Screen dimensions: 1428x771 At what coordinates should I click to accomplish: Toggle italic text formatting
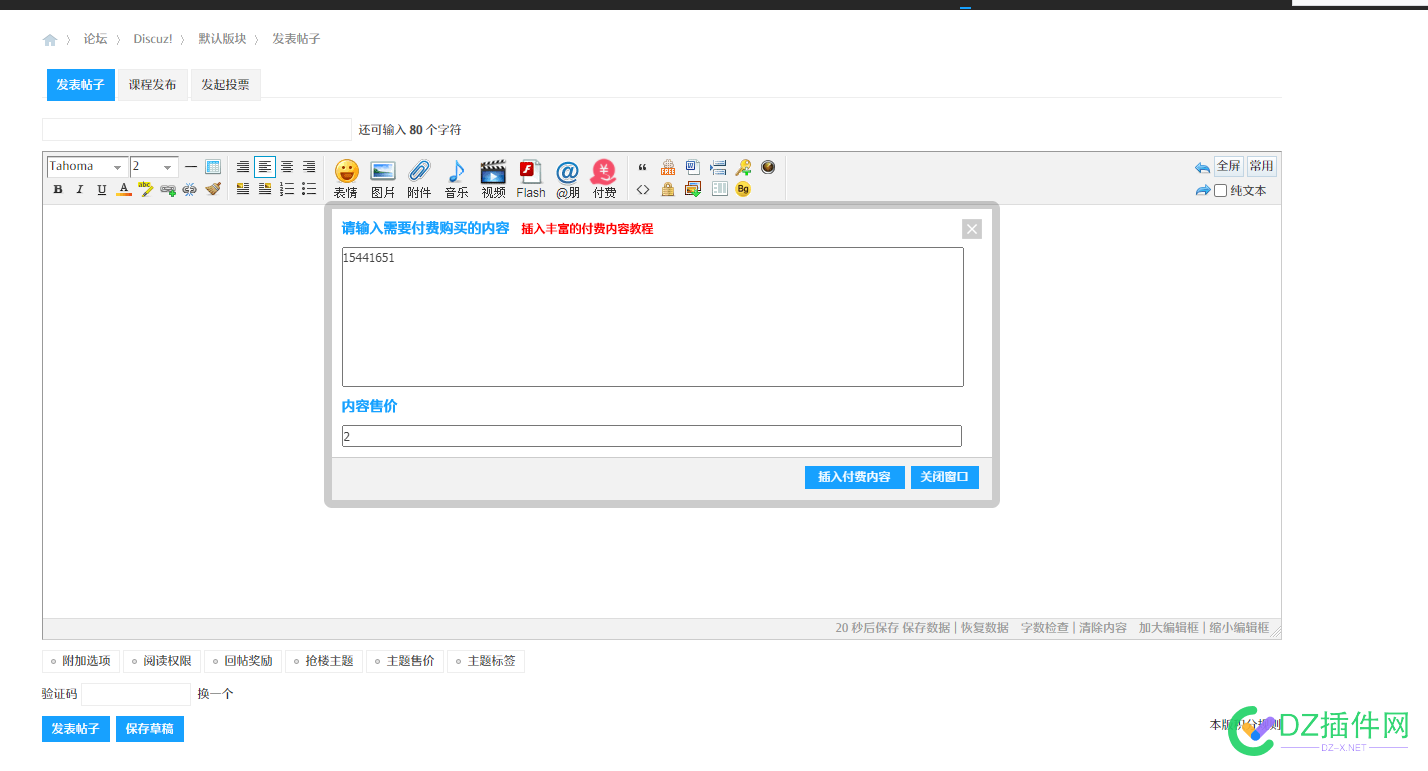click(80, 190)
